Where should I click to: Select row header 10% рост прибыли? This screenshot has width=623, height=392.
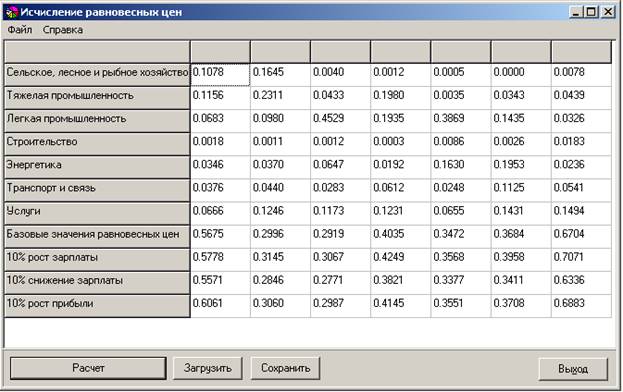(97, 305)
